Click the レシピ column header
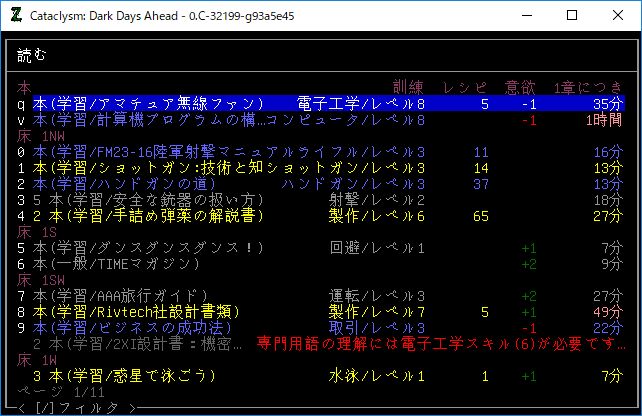This screenshot has width=642, height=416. tap(467, 87)
